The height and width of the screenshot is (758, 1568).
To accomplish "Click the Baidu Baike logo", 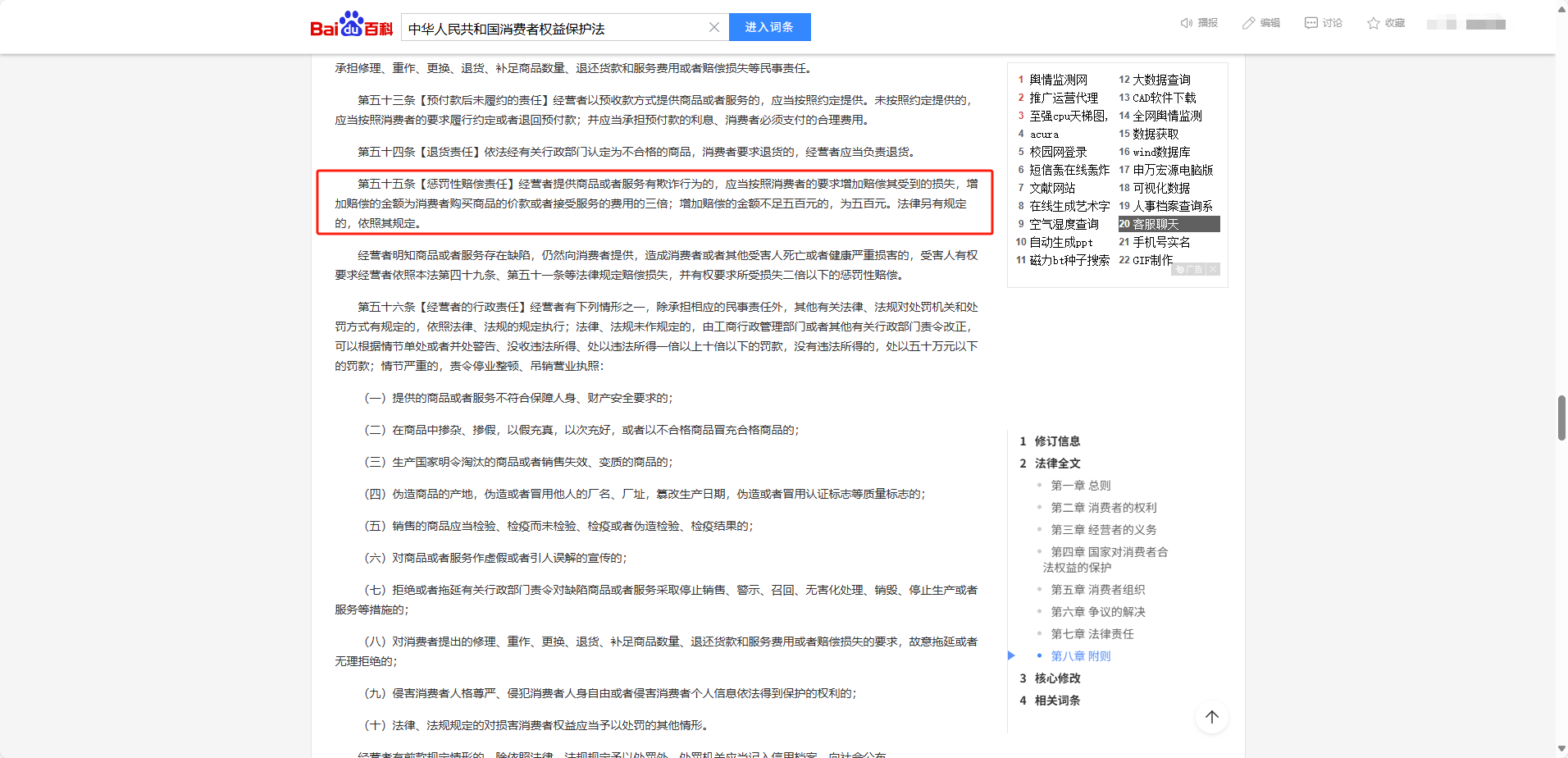I will (351, 26).
